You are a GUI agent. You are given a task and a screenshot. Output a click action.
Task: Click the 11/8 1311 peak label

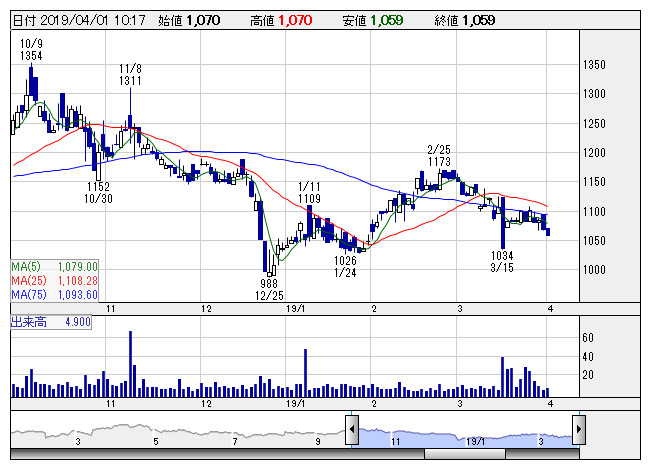click(130, 75)
